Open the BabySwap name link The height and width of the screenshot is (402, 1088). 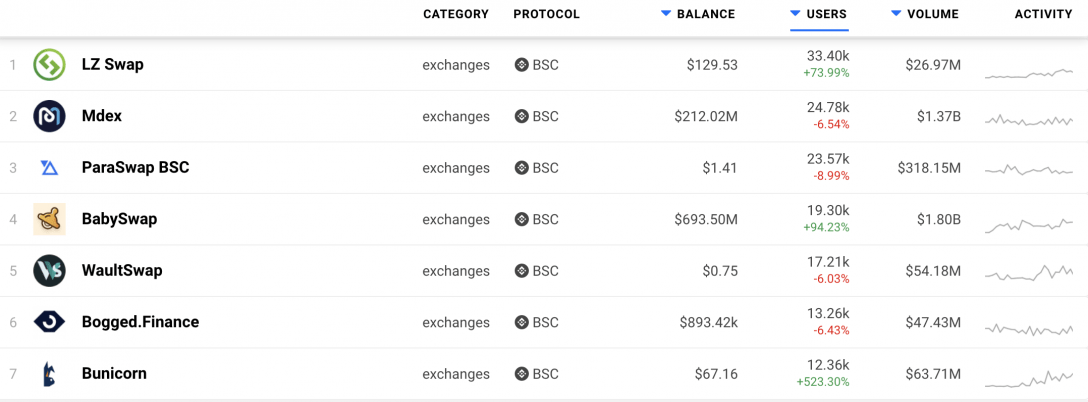click(x=119, y=219)
